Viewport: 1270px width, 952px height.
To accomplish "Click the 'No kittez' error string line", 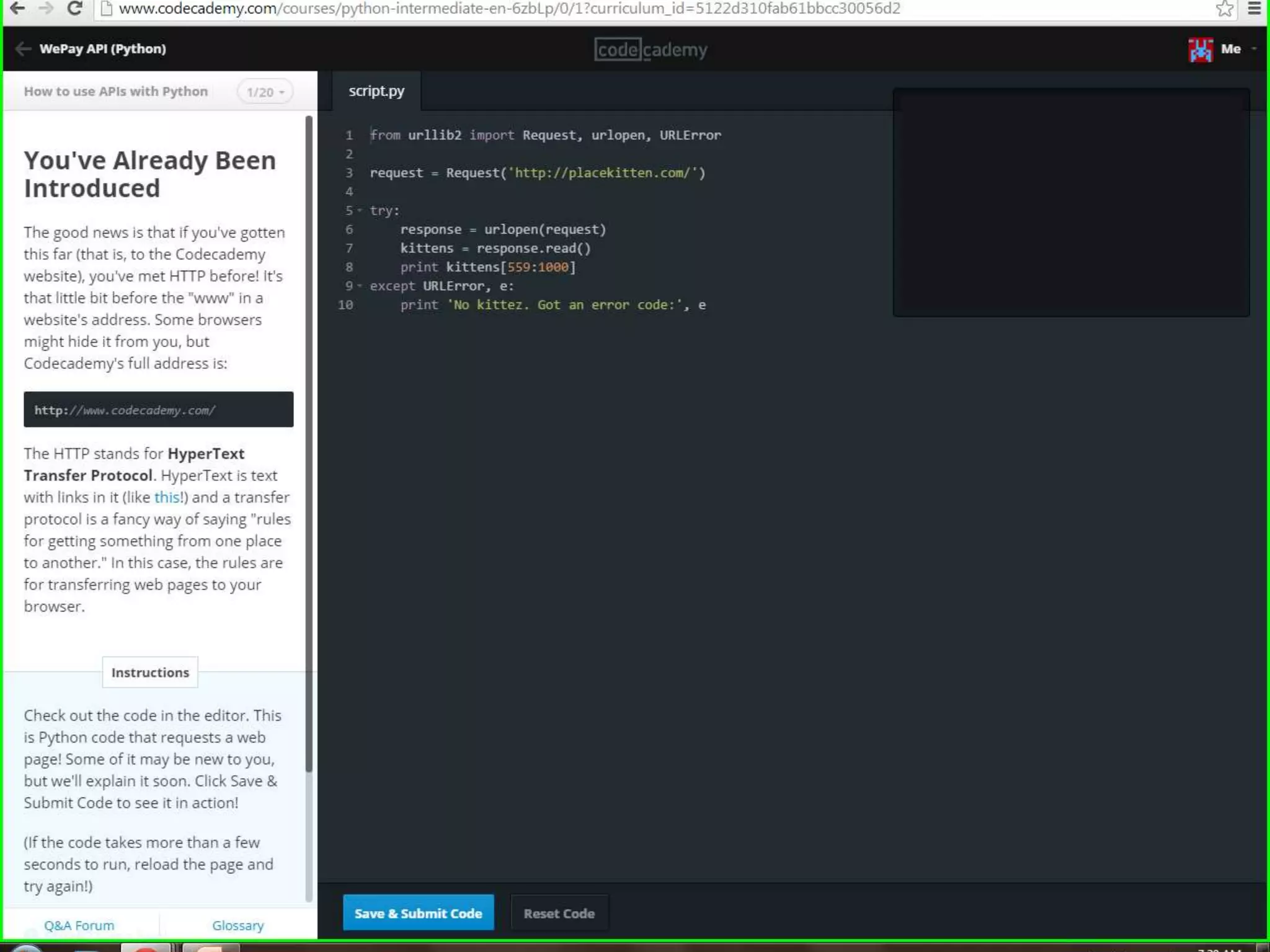I will [553, 305].
